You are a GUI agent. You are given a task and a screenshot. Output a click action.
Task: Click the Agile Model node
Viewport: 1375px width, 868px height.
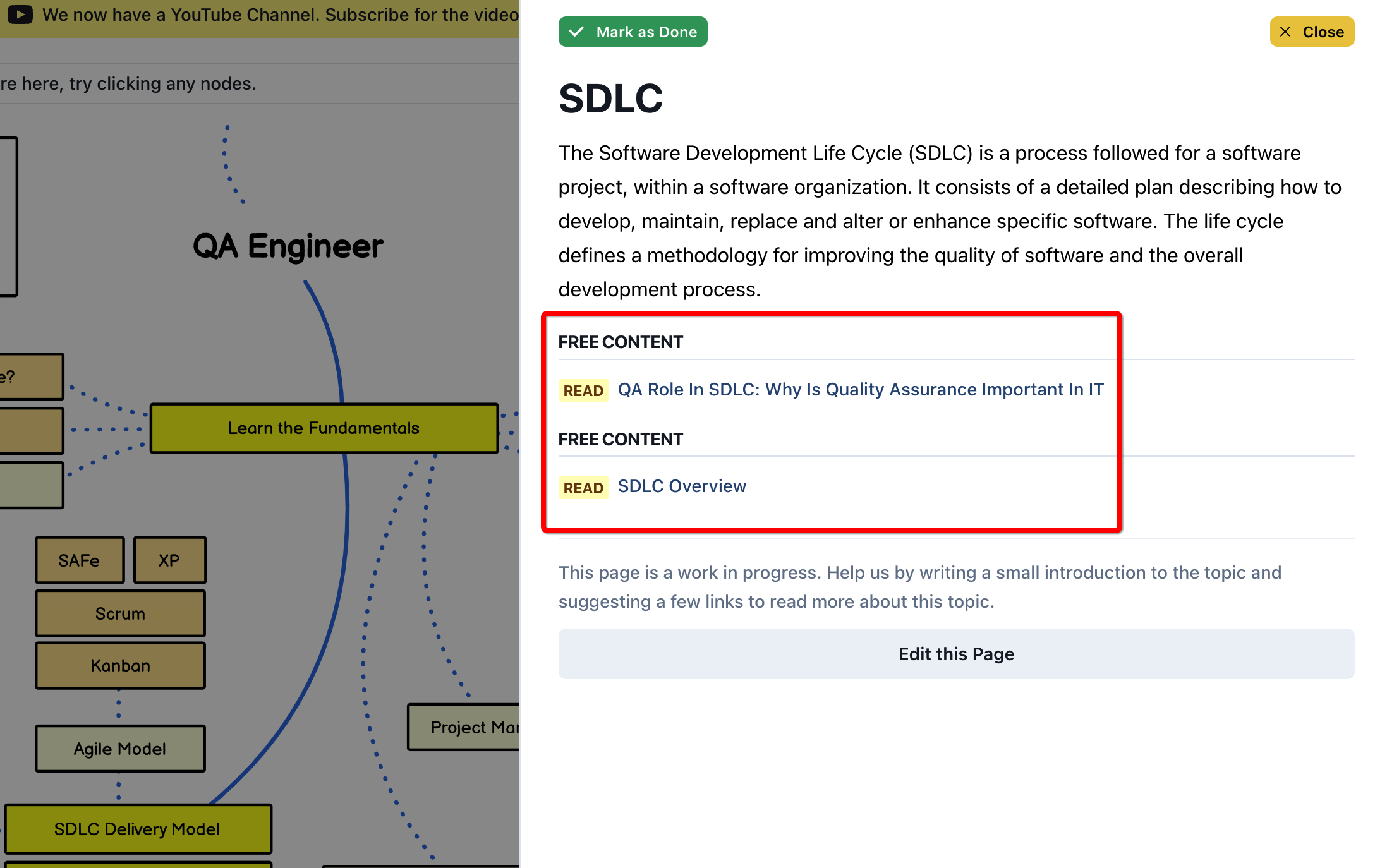pos(120,749)
